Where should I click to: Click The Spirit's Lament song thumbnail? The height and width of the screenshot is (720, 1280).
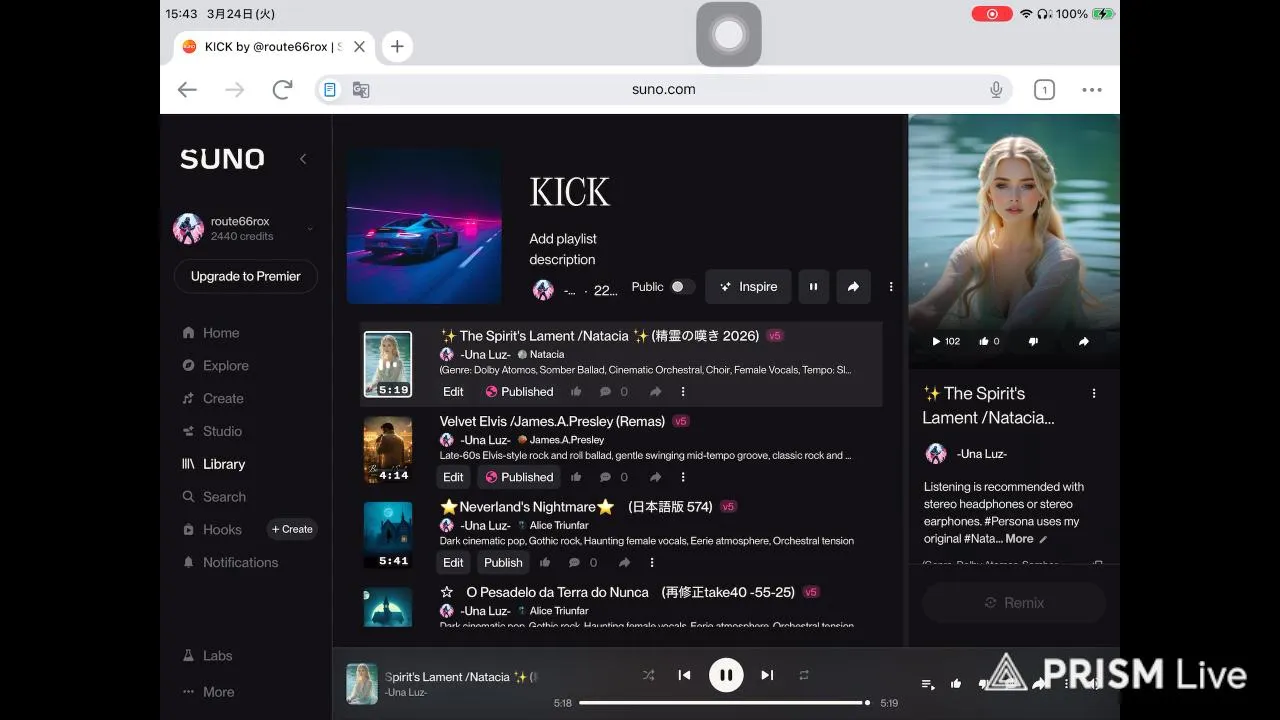coord(388,364)
